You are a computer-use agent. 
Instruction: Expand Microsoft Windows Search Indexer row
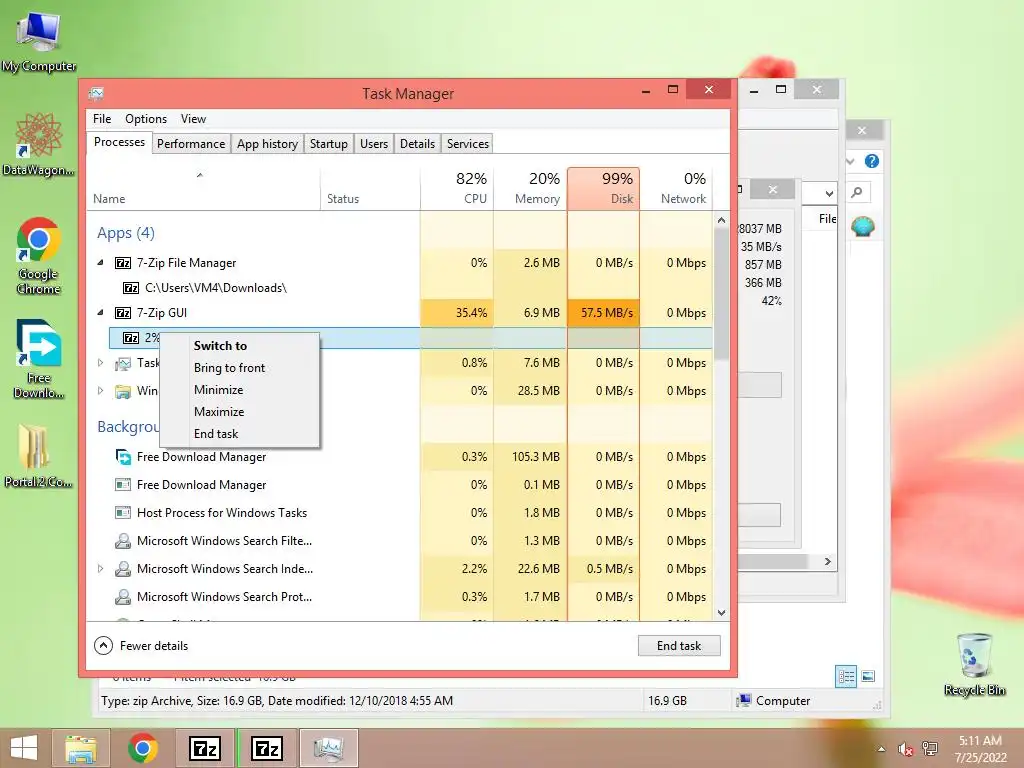pos(100,569)
